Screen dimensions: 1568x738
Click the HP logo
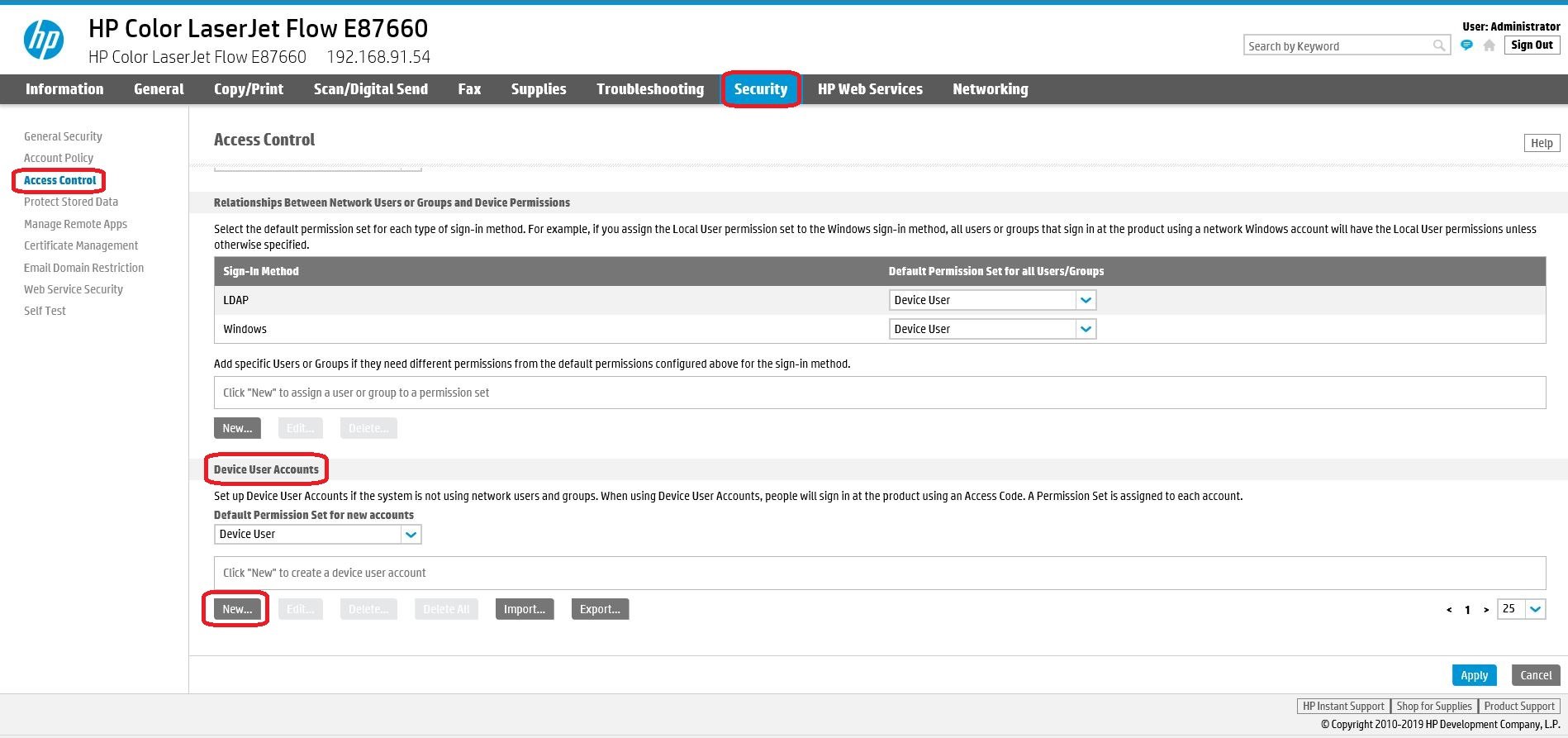[x=44, y=39]
